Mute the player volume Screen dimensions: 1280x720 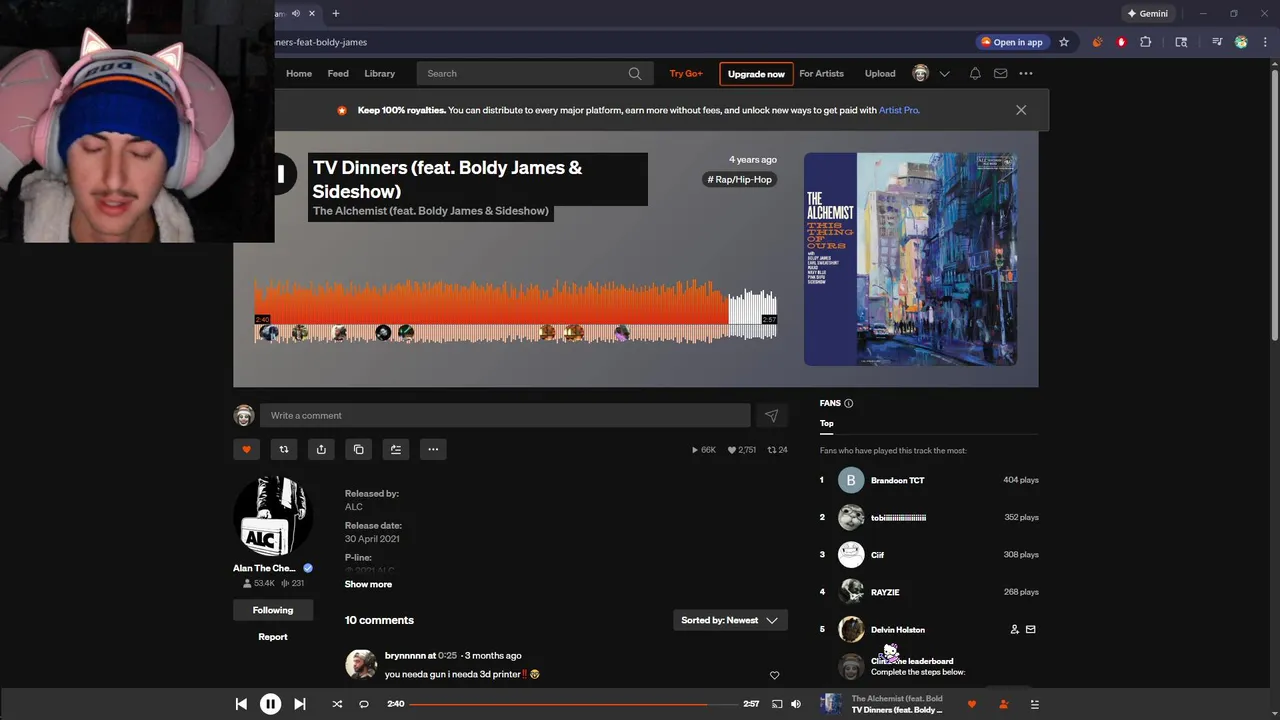pos(796,704)
